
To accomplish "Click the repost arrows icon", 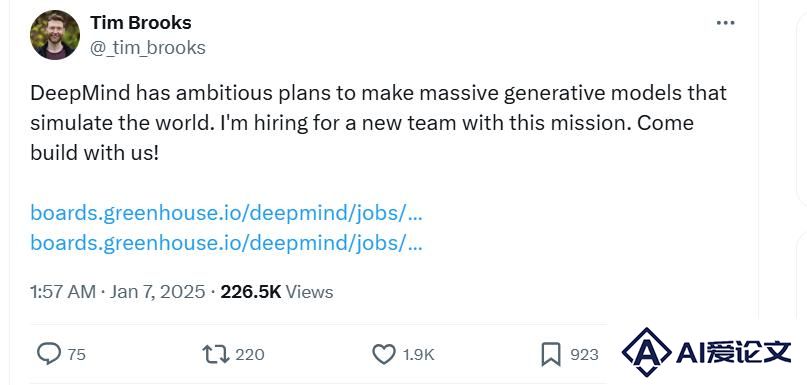I will tap(216, 355).
